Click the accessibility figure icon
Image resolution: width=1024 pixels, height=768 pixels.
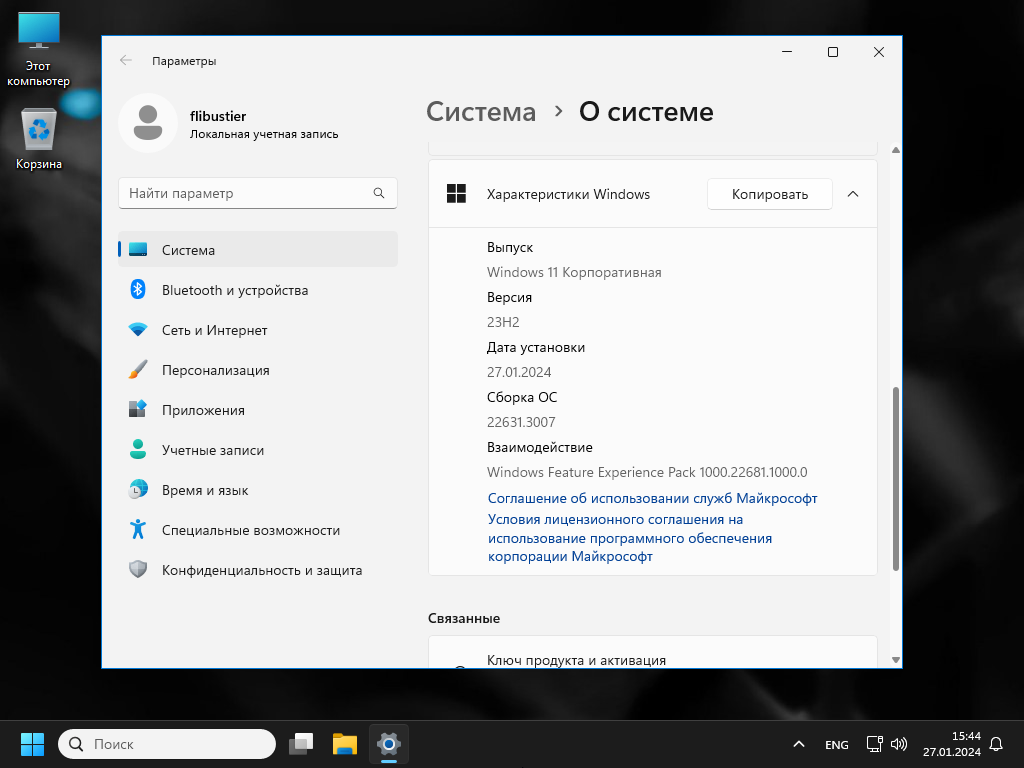(138, 529)
